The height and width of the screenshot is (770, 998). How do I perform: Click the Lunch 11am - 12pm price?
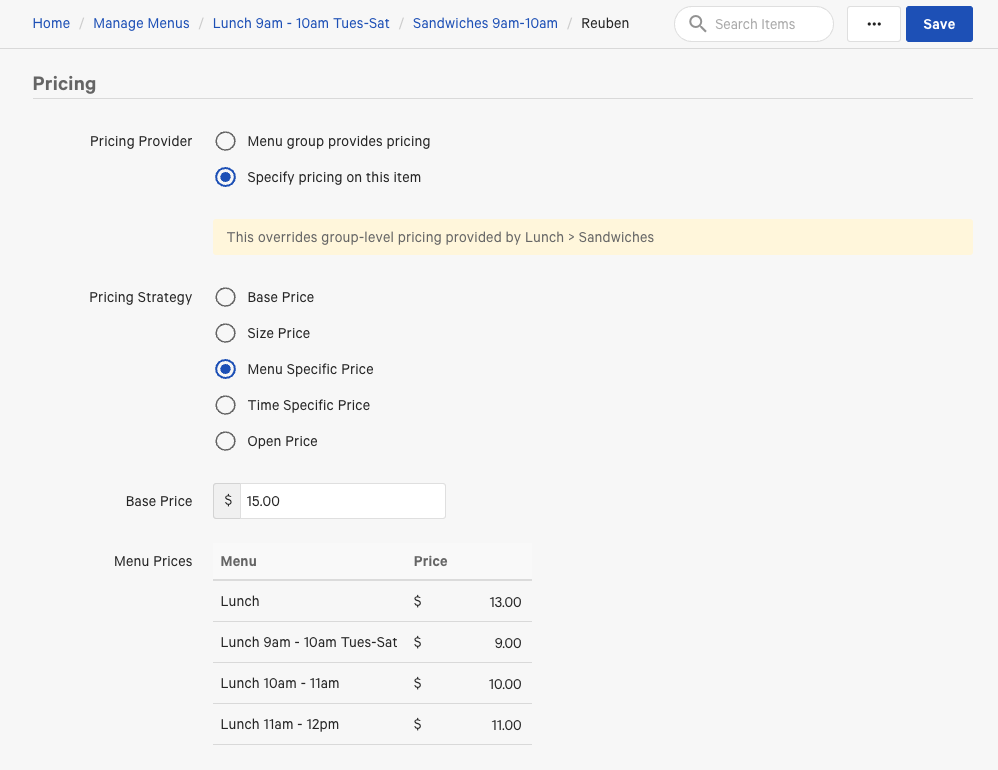(505, 725)
